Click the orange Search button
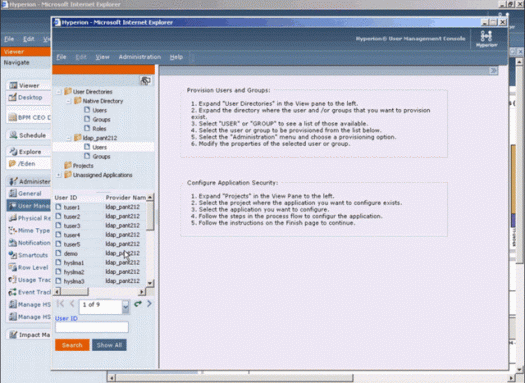 coord(72,345)
